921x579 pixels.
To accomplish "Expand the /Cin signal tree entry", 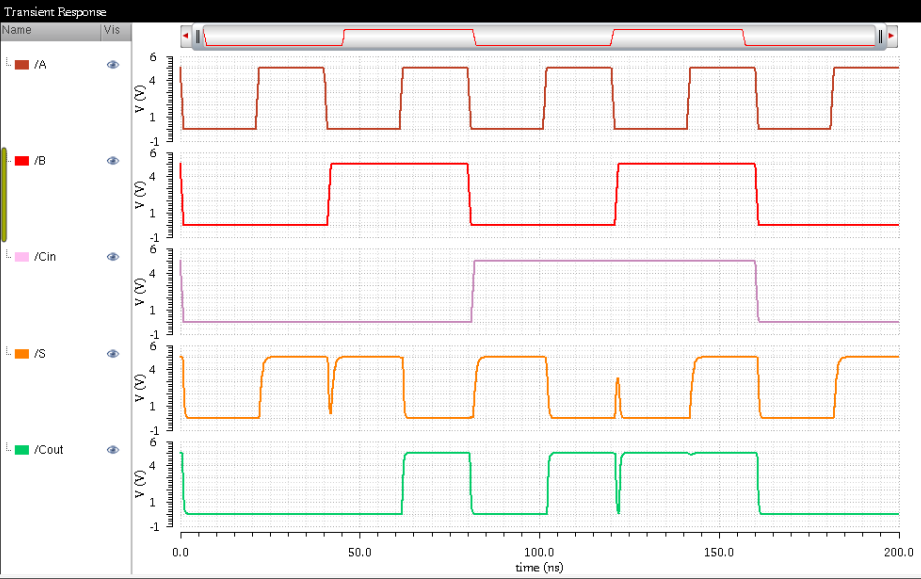I will (x=6, y=257).
